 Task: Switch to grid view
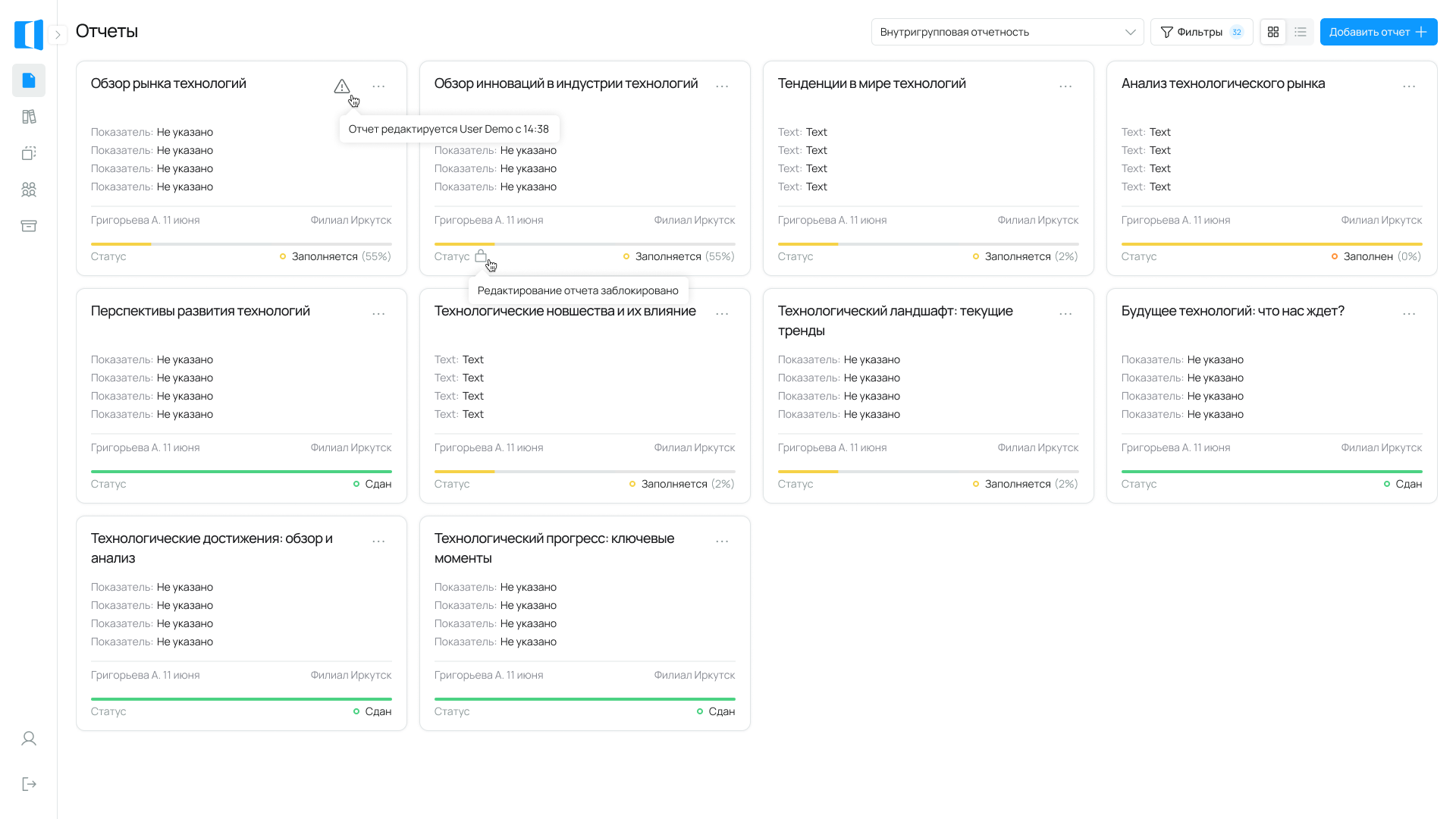click(1273, 32)
